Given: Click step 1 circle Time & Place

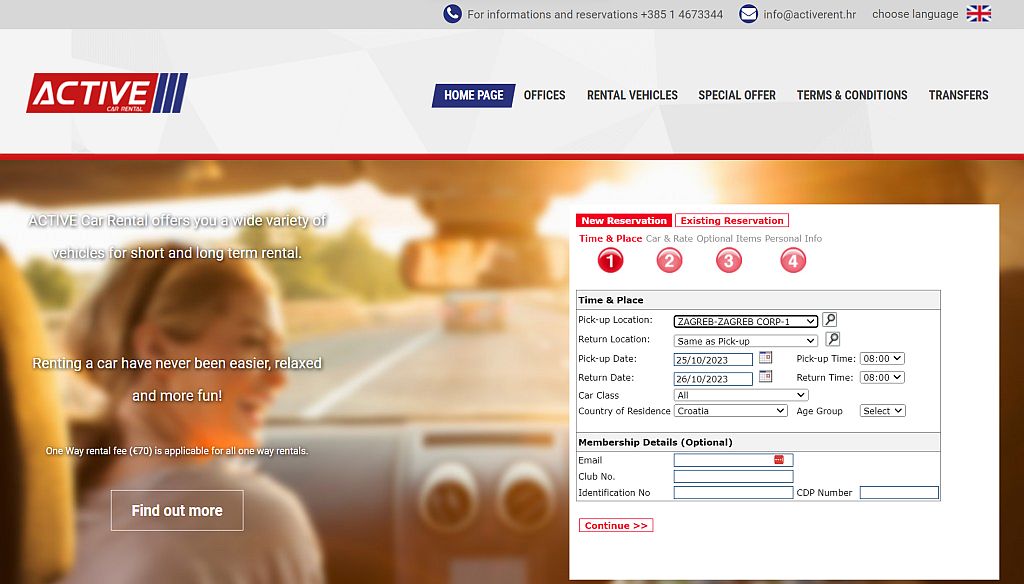Looking at the screenshot, I should (610, 261).
